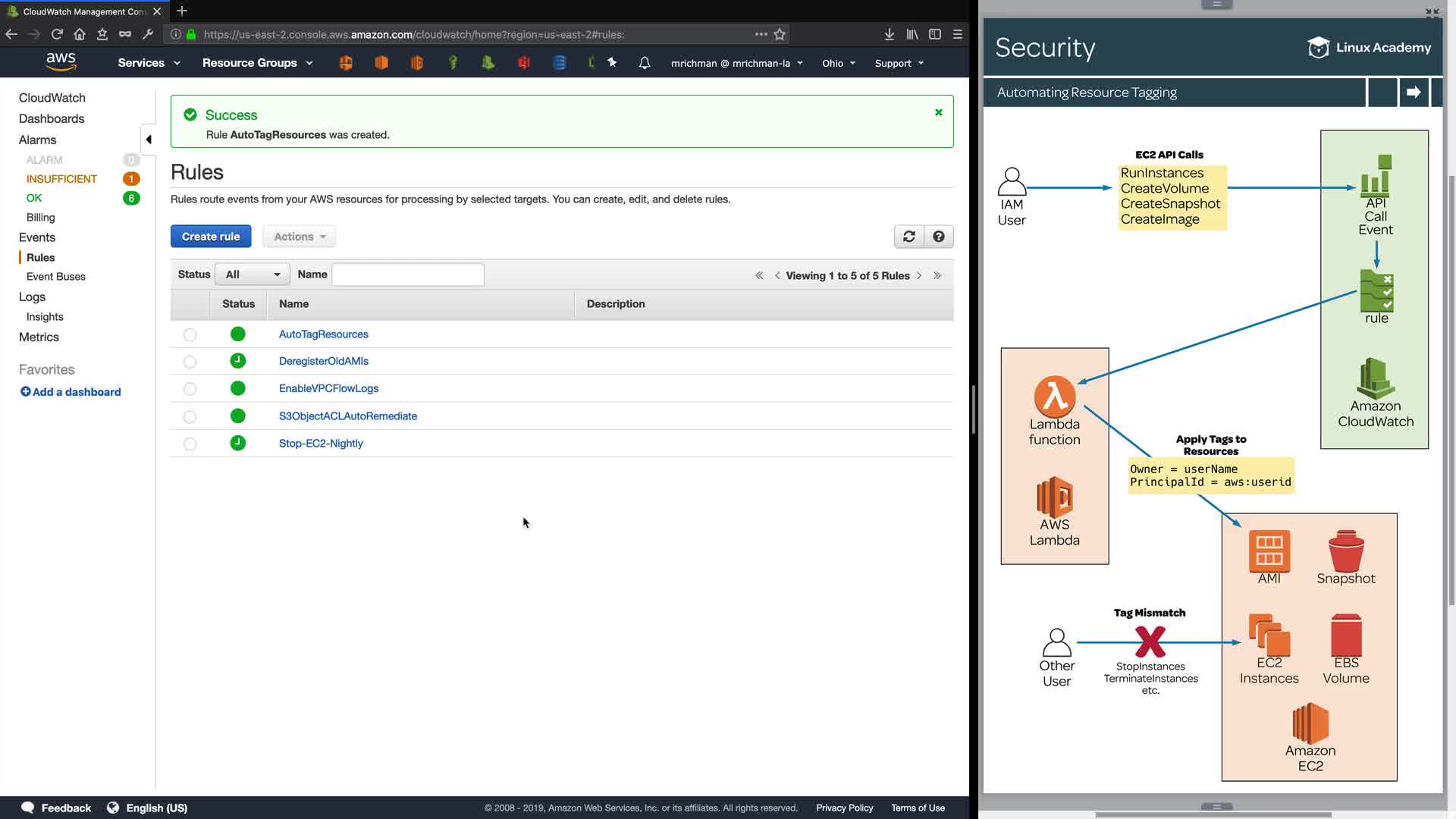Image resolution: width=1456 pixels, height=819 pixels.
Task: Open the Ohio region dropdown
Action: pos(838,63)
